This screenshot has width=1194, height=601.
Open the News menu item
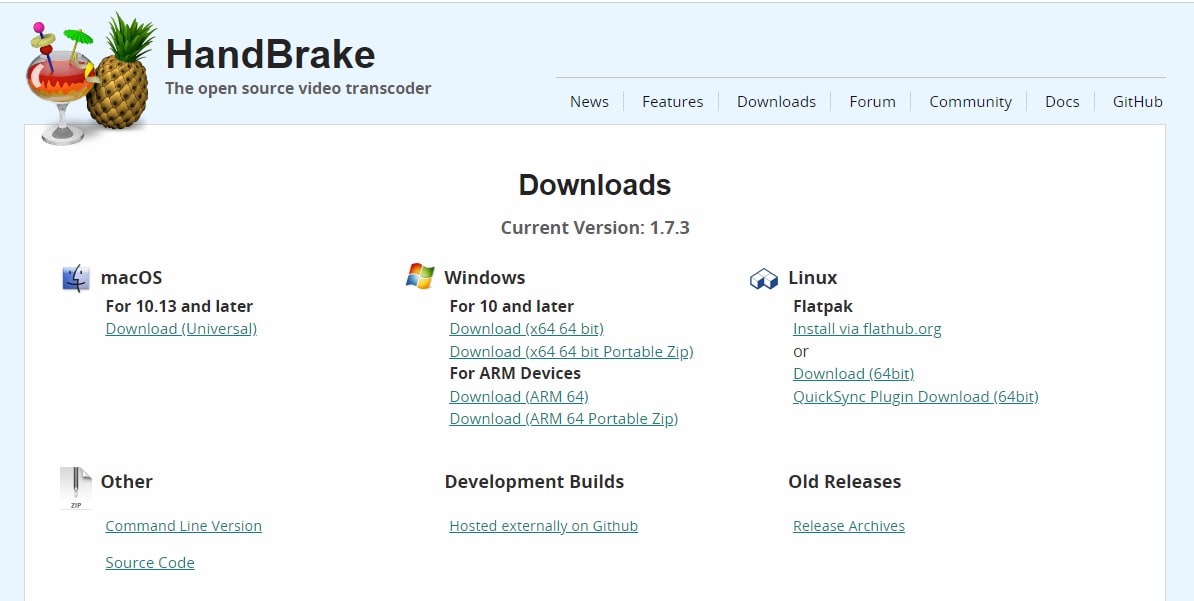pos(589,101)
